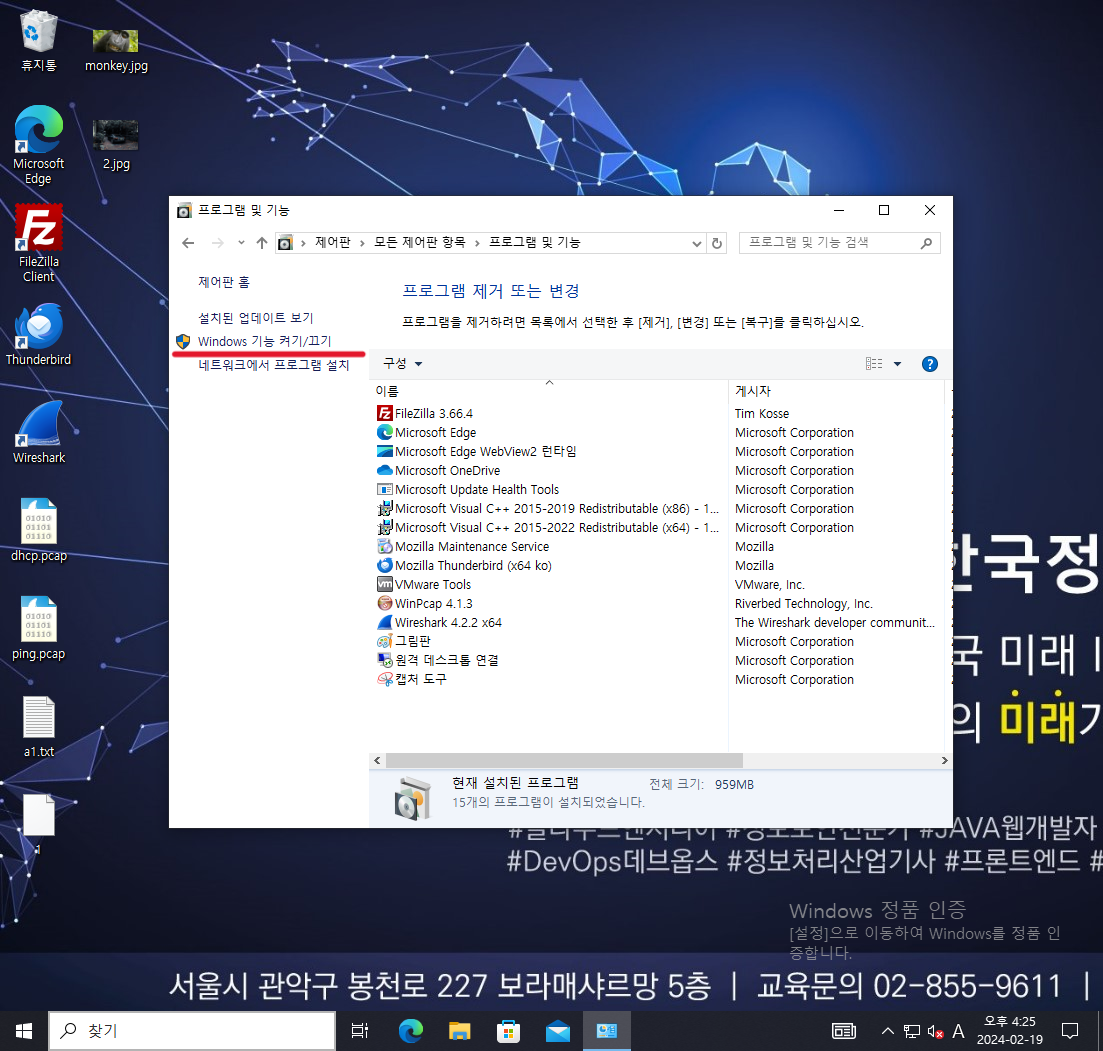The image size is (1103, 1051).
Task: Open 제어판 홈 link
Action: (x=224, y=282)
